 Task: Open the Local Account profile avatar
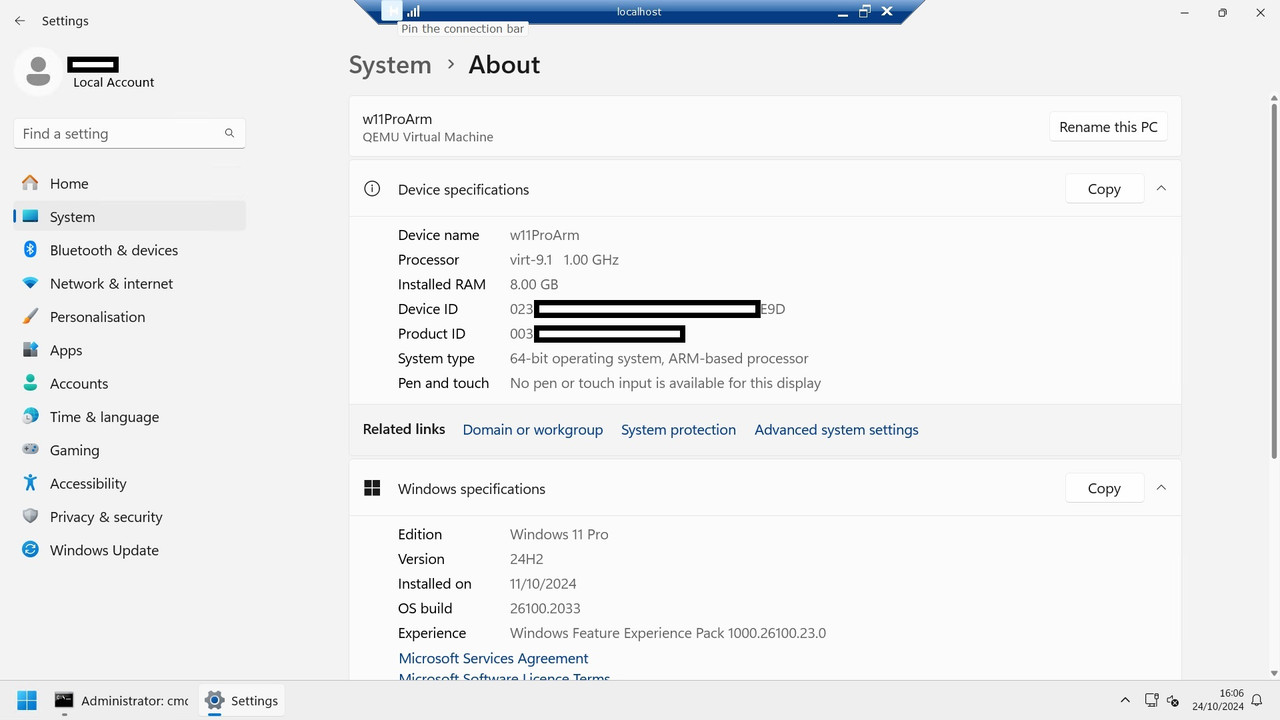coord(38,71)
